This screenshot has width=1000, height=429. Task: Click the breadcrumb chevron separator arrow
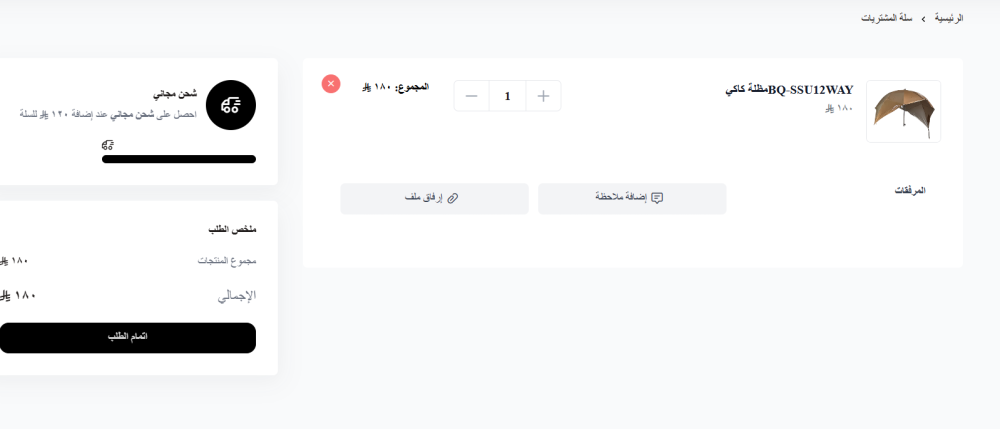click(x=923, y=19)
